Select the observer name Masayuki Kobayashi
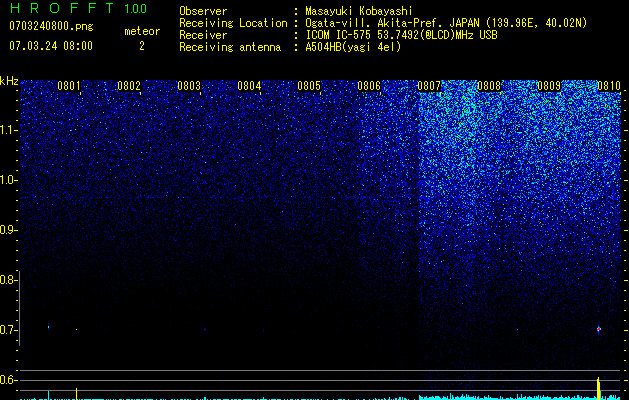Viewport: 629px width, 400px height. [x=359, y=11]
